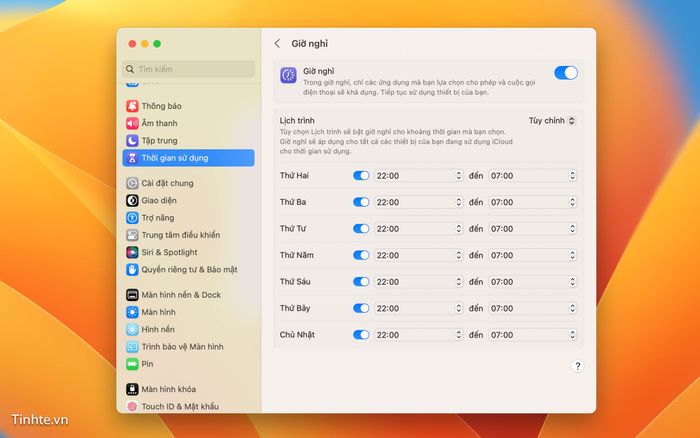This screenshot has width=700, height=438.
Task: Click the Trình bảo vệ Màn hình icon
Action: 132,346
